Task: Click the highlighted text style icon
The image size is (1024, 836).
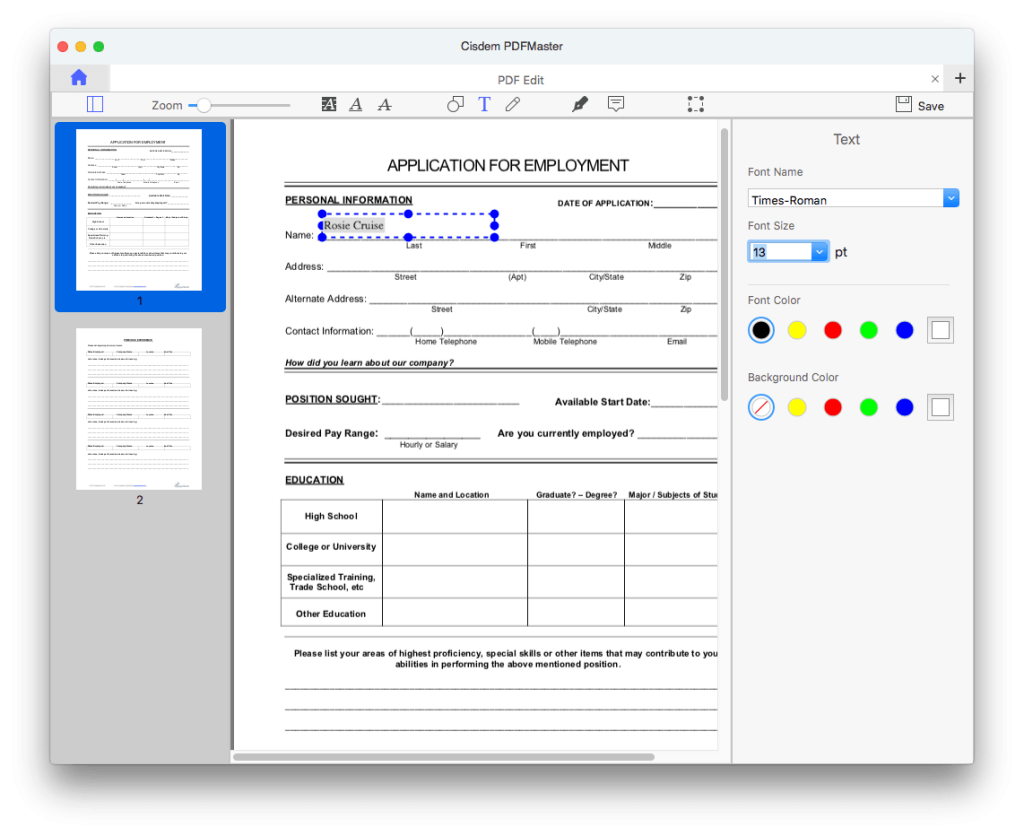Action: (329, 104)
